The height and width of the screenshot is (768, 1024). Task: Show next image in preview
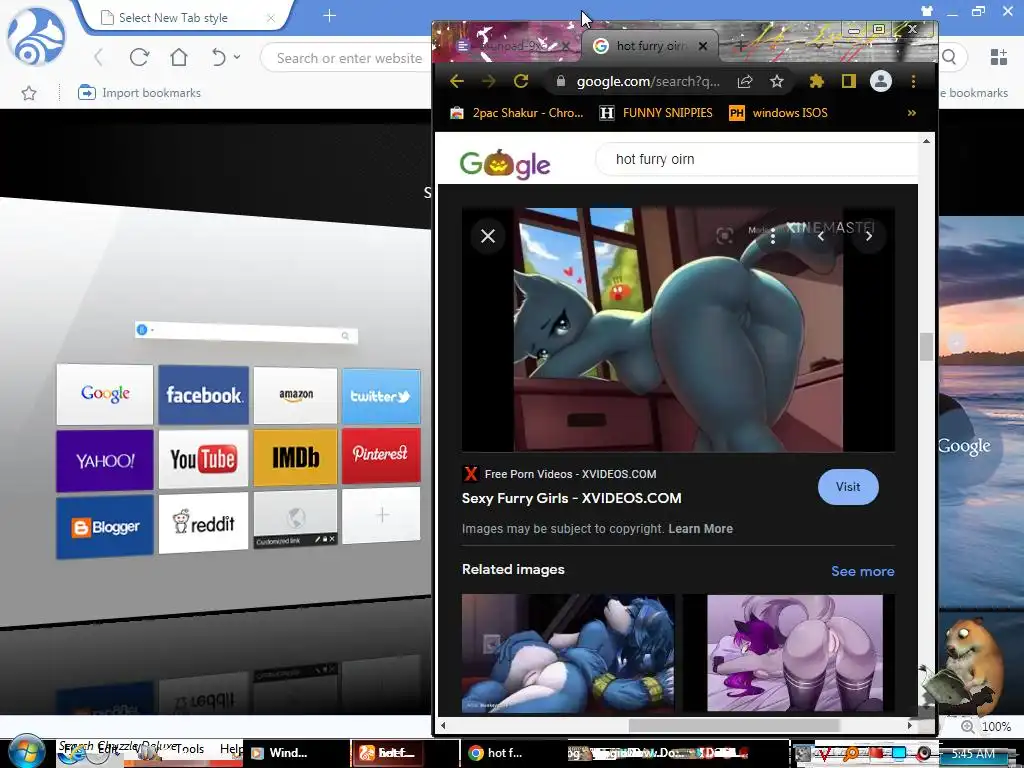(x=869, y=236)
